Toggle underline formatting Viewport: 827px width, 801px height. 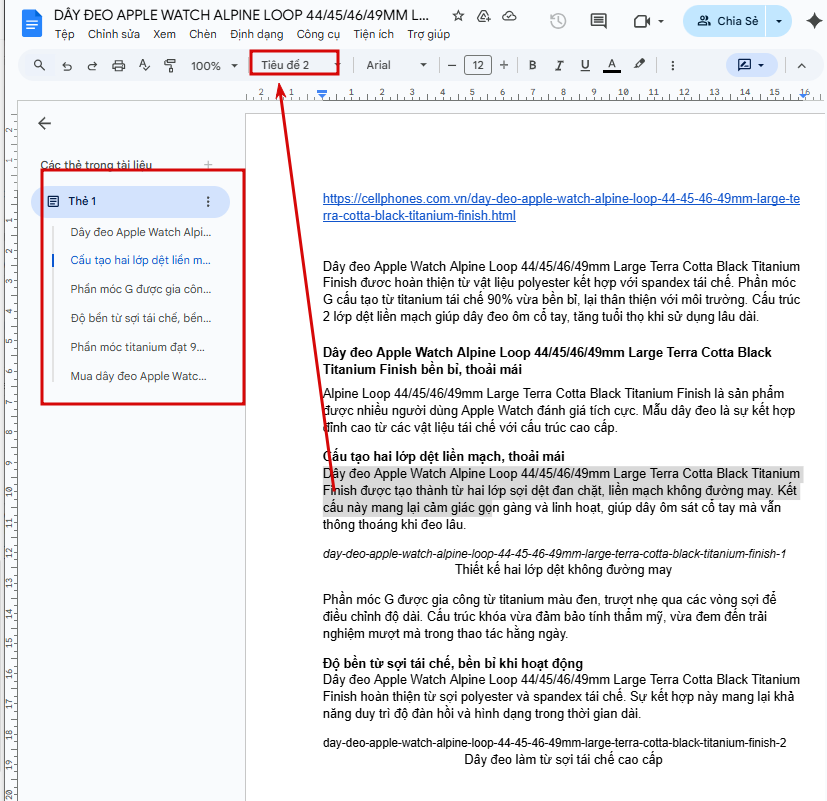(x=585, y=65)
